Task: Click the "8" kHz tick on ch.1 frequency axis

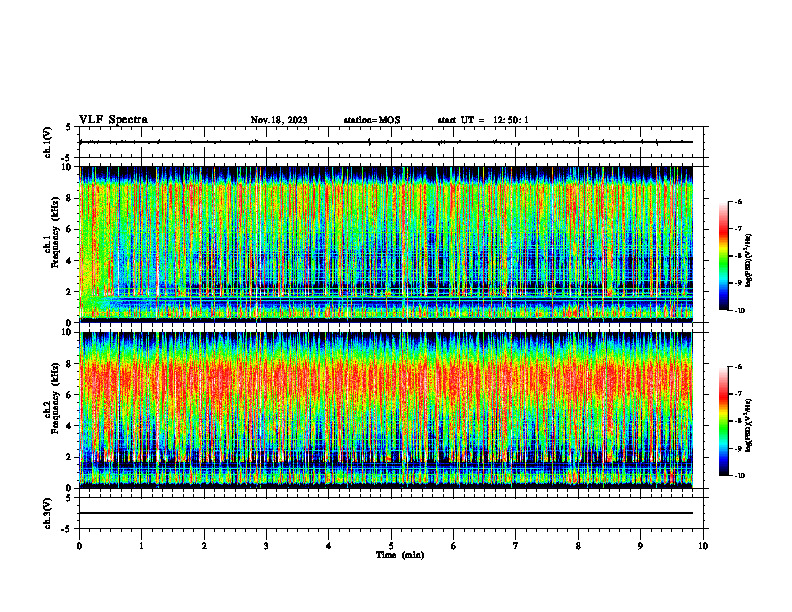Action: (x=70, y=198)
